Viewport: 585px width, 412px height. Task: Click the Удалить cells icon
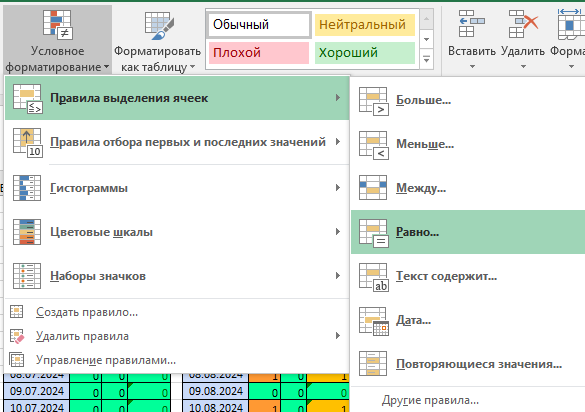click(523, 24)
